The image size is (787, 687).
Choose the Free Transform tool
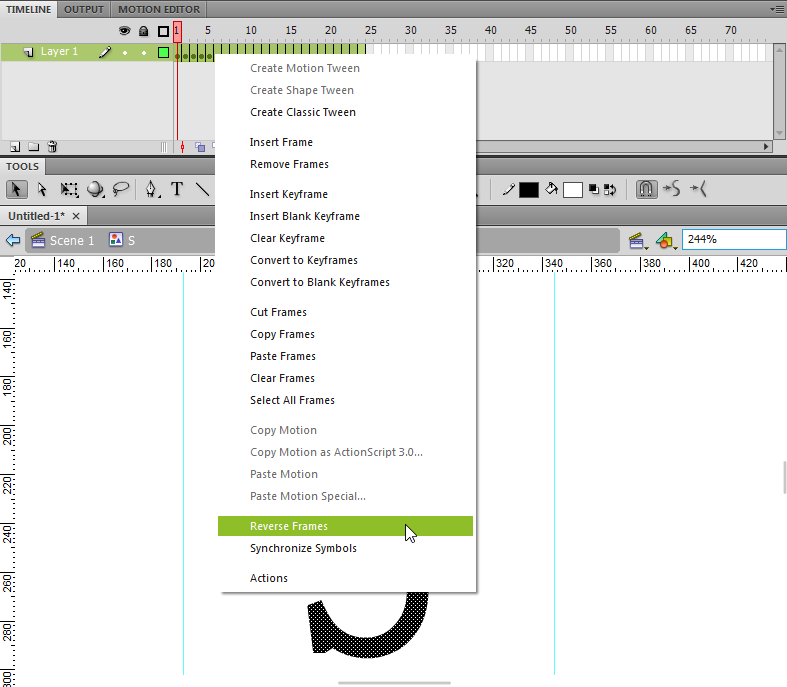click(69, 190)
